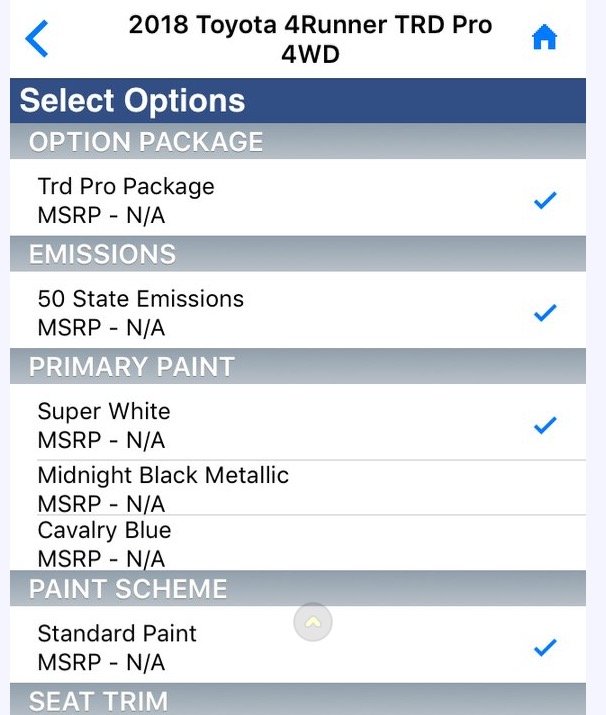Open the PAINT SCHEME section header

tap(298, 588)
